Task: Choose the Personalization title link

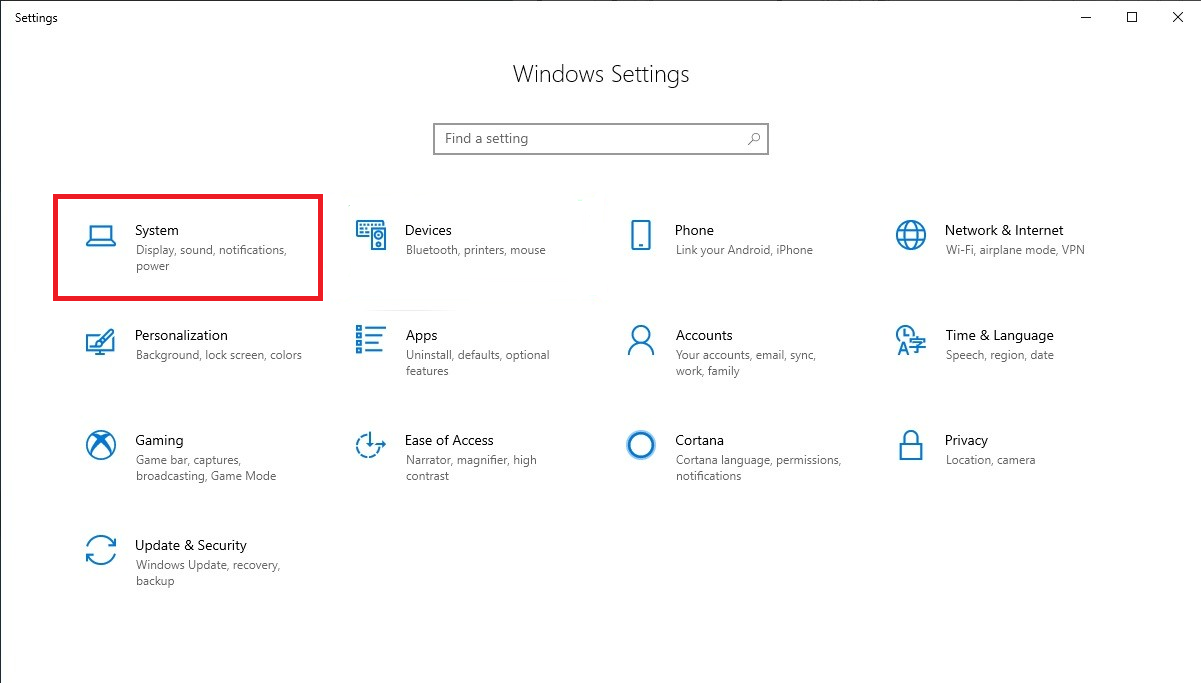Action: point(181,335)
